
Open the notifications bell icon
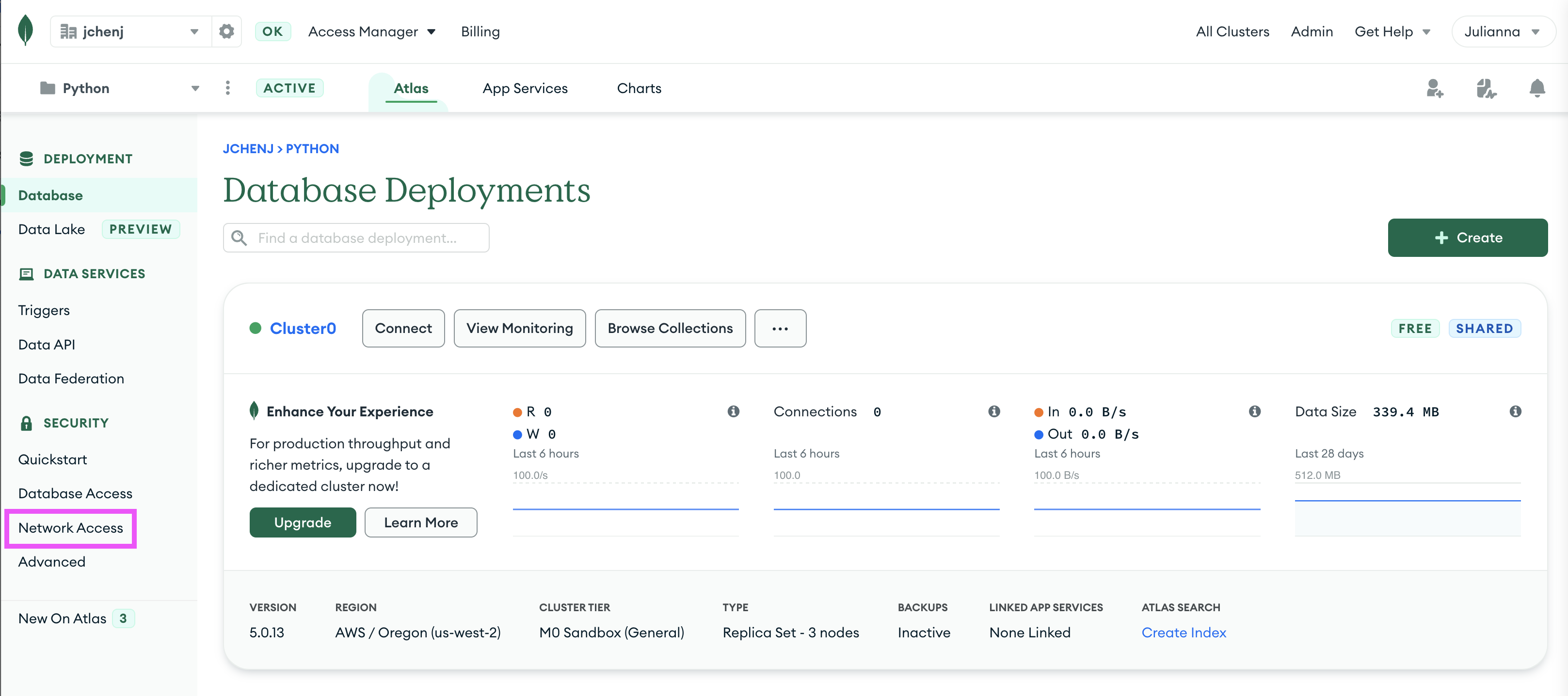coord(1537,88)
